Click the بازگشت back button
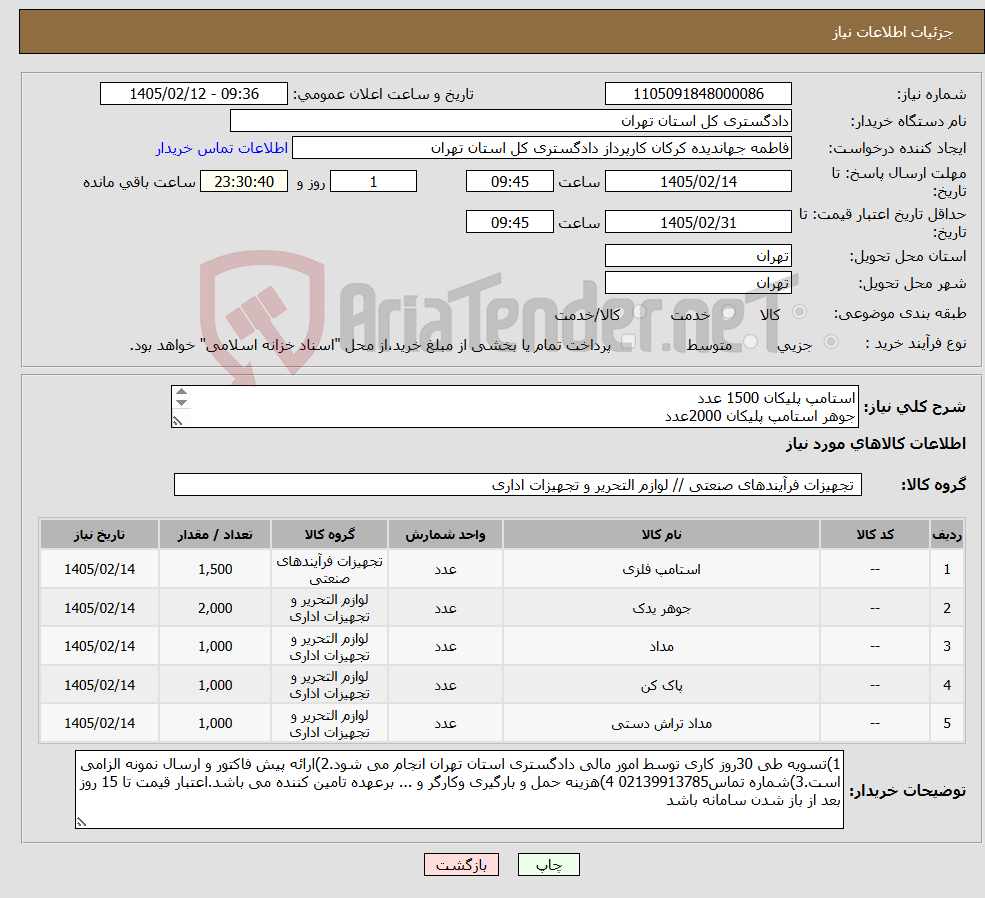Viewport: 985px width, 898px height. (461, 865)
